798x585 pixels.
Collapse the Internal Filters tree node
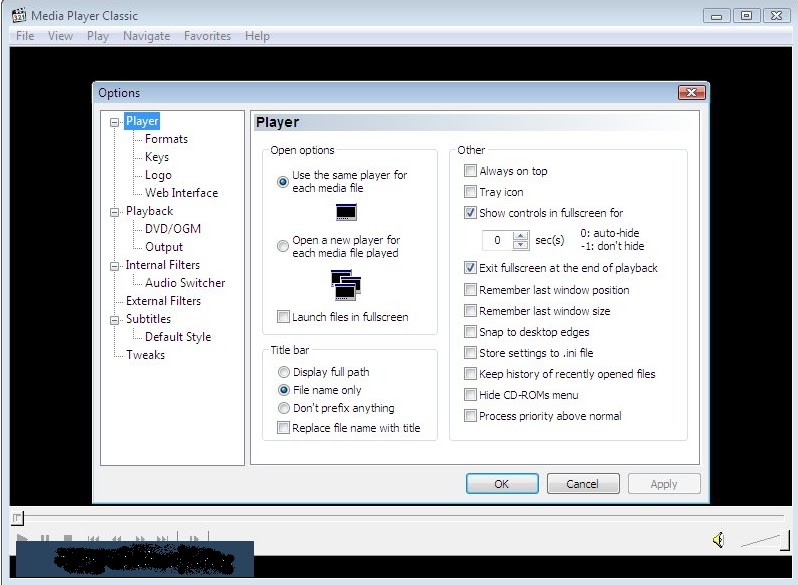(x=115, y=266)
